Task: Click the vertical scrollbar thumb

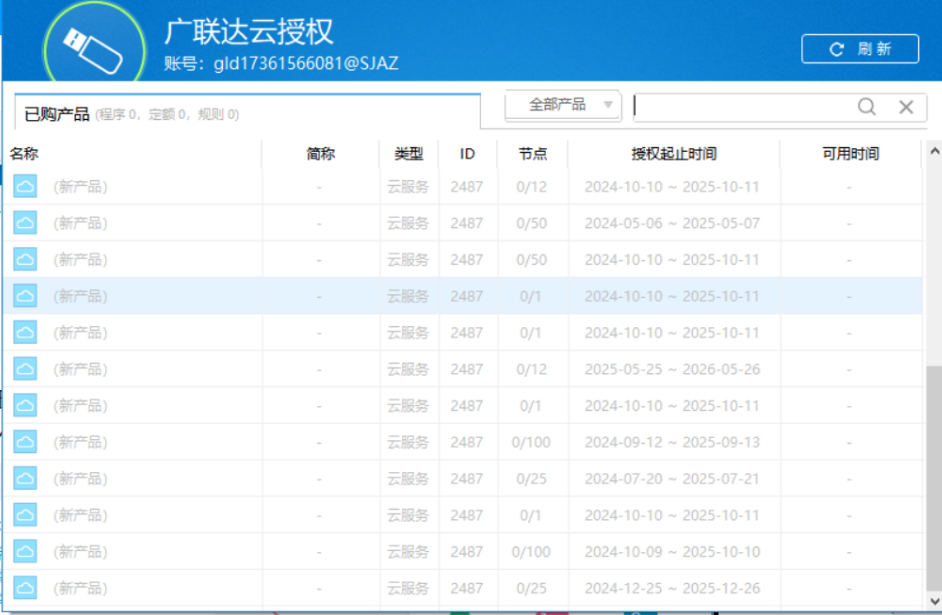Action: pyautogui.click(x=934, y=479)
